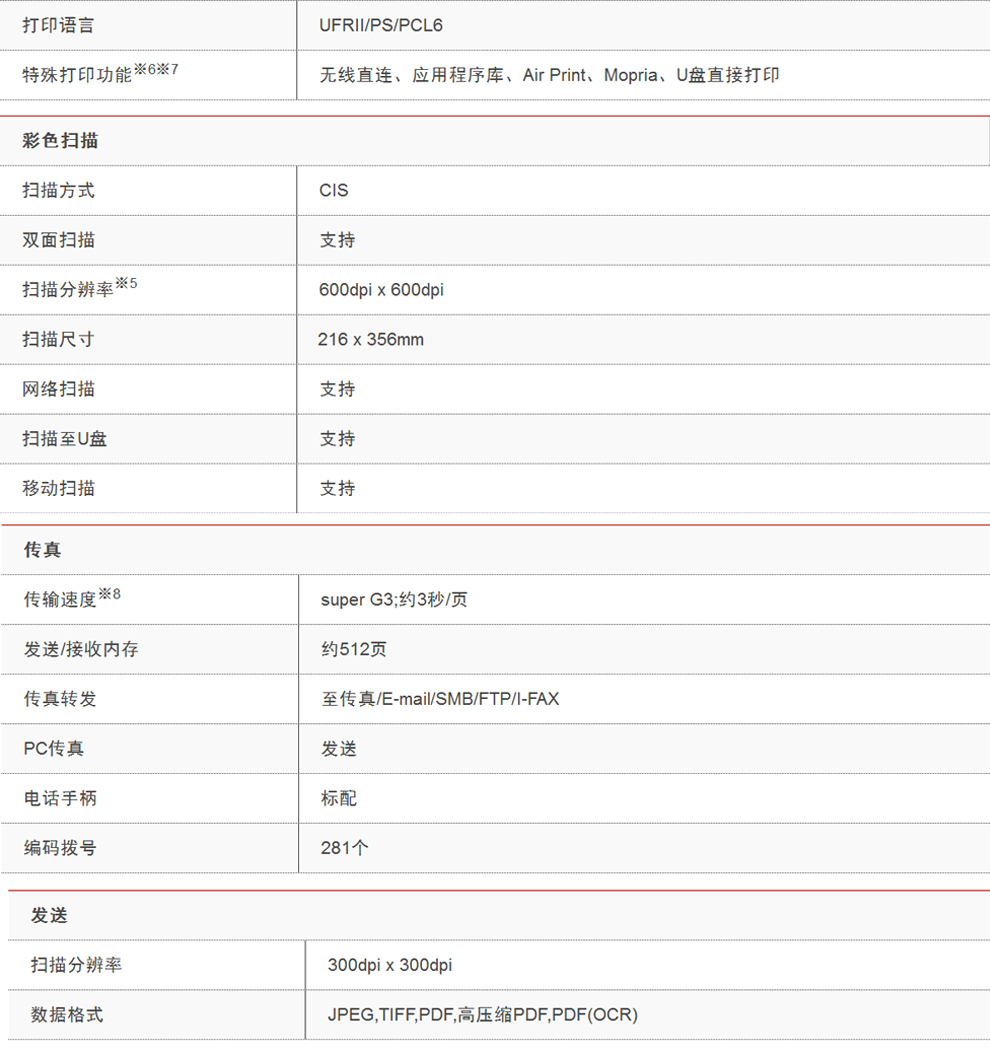Click the 传真 section heading

point(42,550)
